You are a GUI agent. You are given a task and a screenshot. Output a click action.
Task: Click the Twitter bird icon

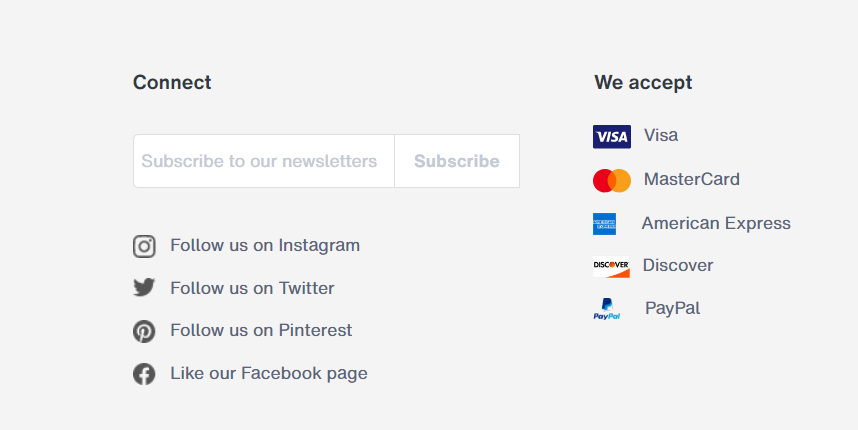coord(144,288)
